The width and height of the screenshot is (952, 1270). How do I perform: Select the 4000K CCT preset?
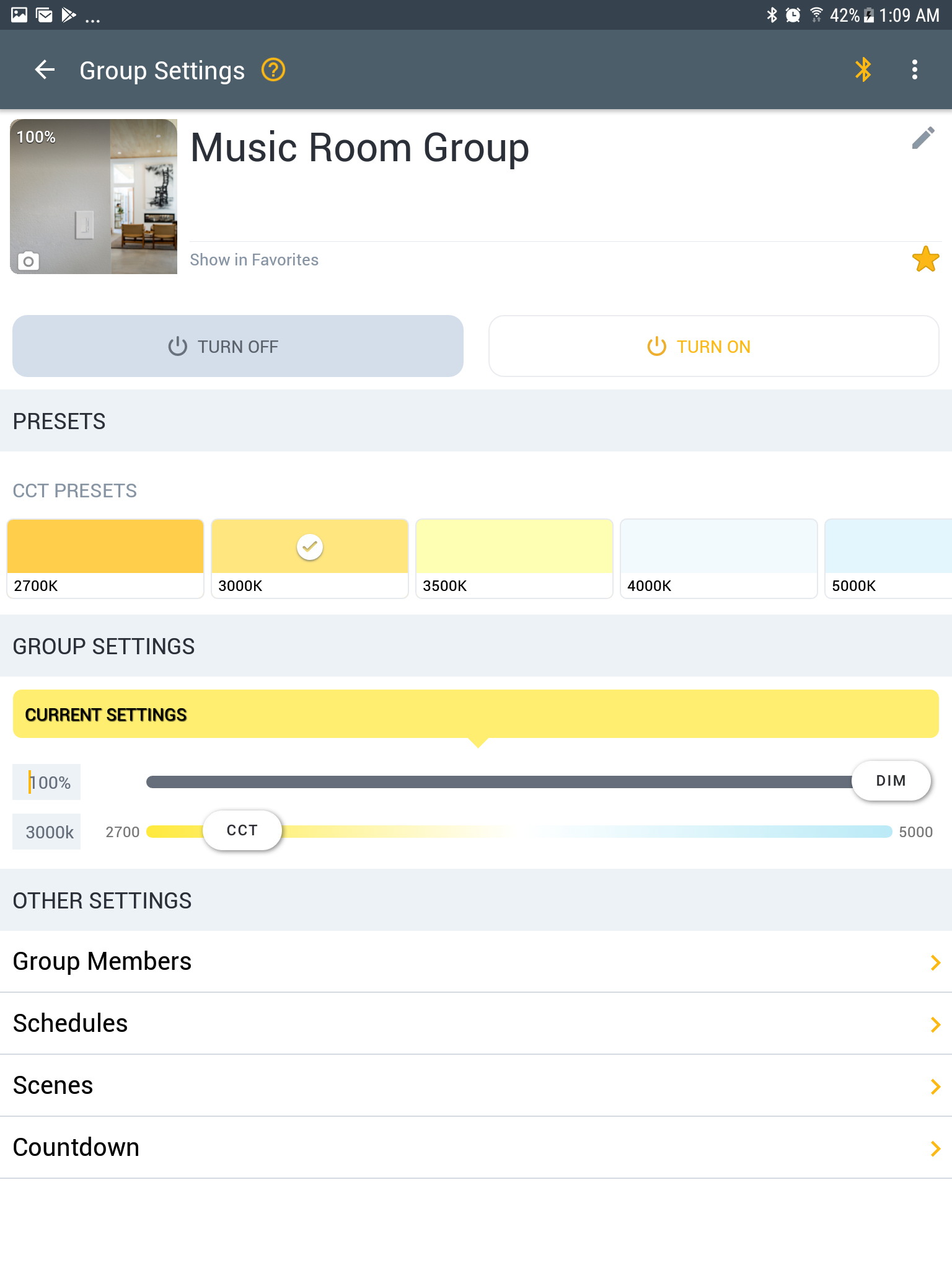coord(719,559)
